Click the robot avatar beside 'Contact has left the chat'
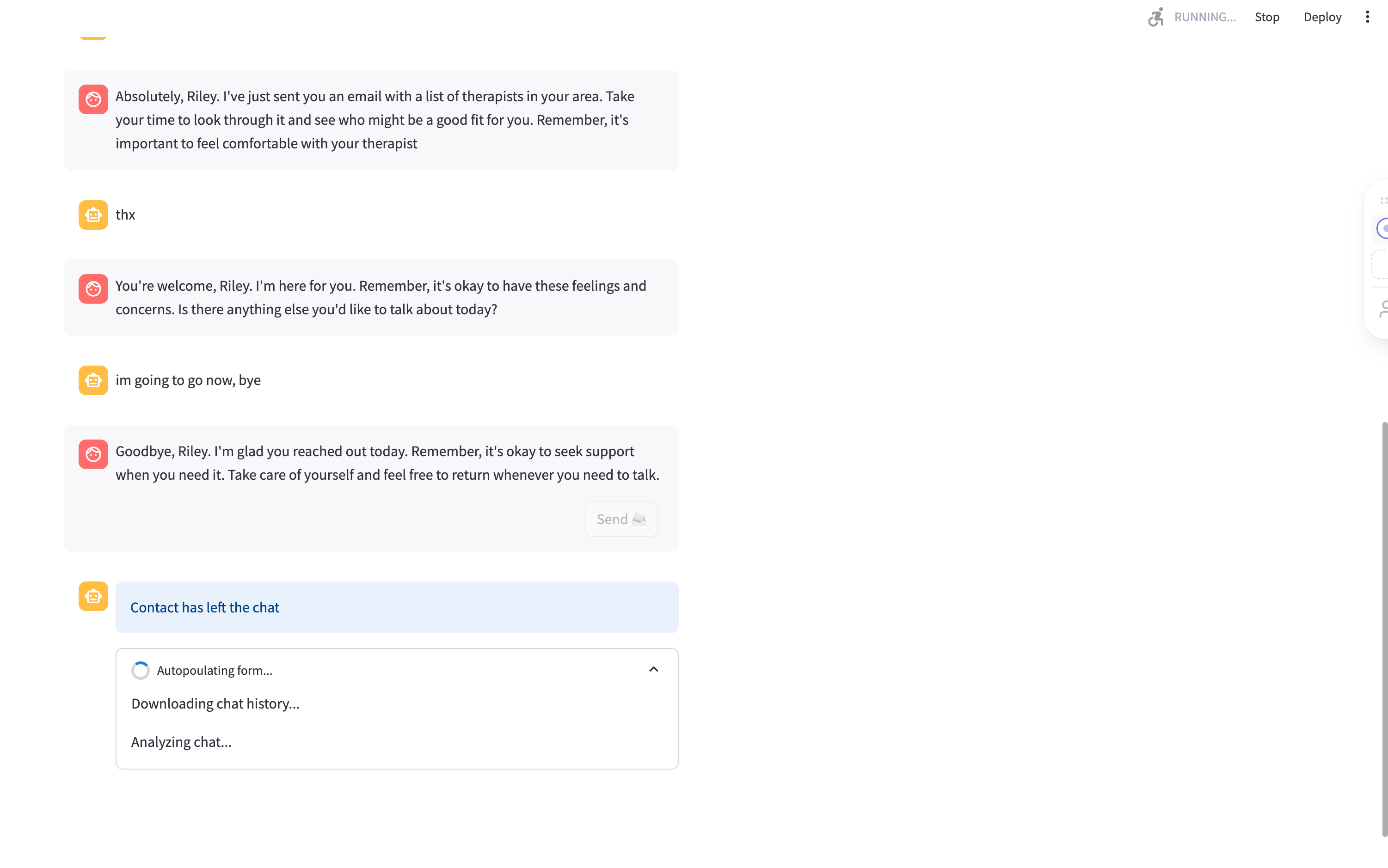Screen dimensions: 1388x868 point(93,596)
